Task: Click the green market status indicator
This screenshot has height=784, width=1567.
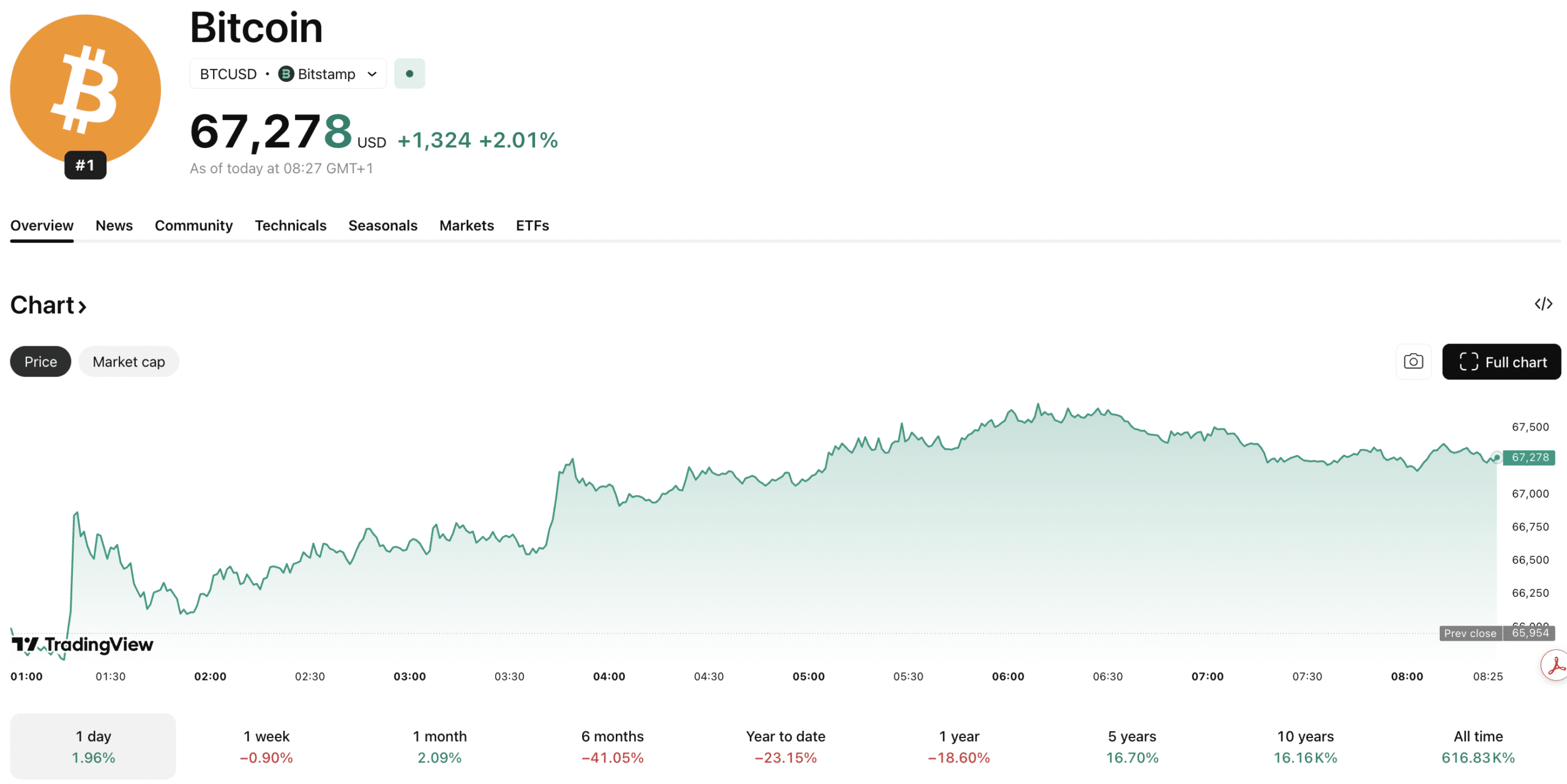Action: pos(409,73)
